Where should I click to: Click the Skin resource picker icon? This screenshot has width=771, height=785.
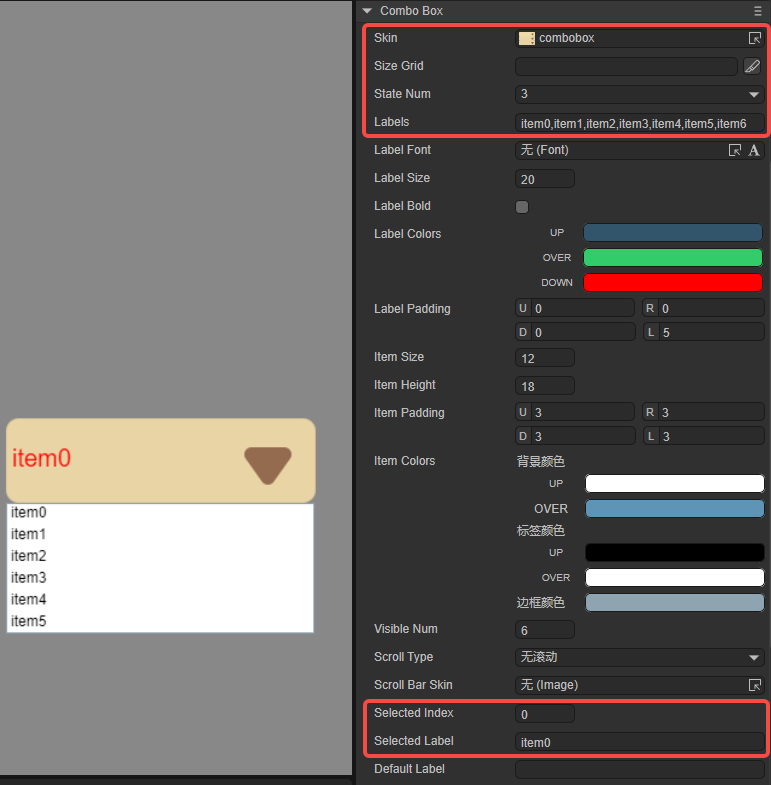[x=754, y=38]
